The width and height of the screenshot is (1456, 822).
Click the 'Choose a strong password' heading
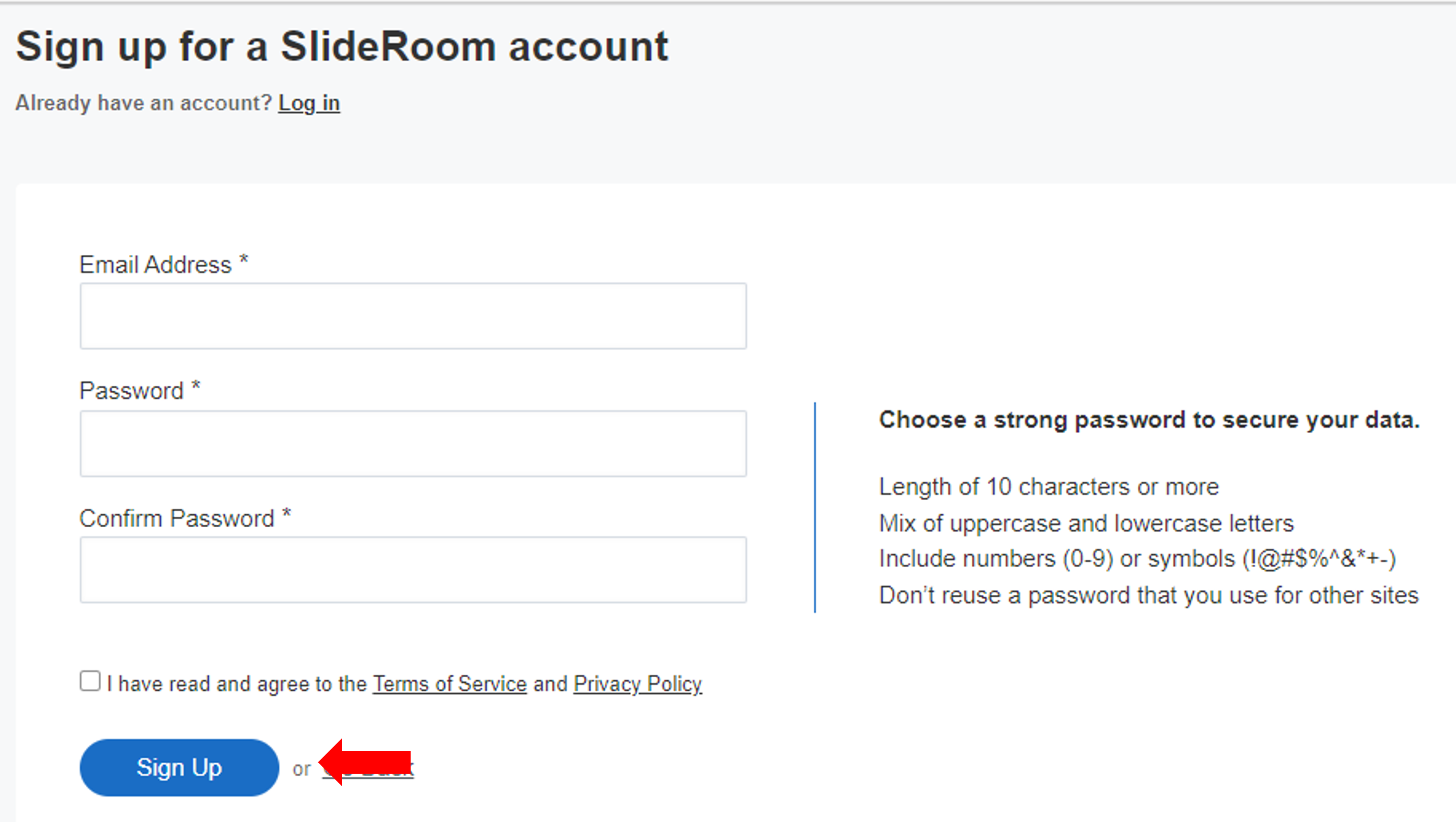tap(1149, 420)
